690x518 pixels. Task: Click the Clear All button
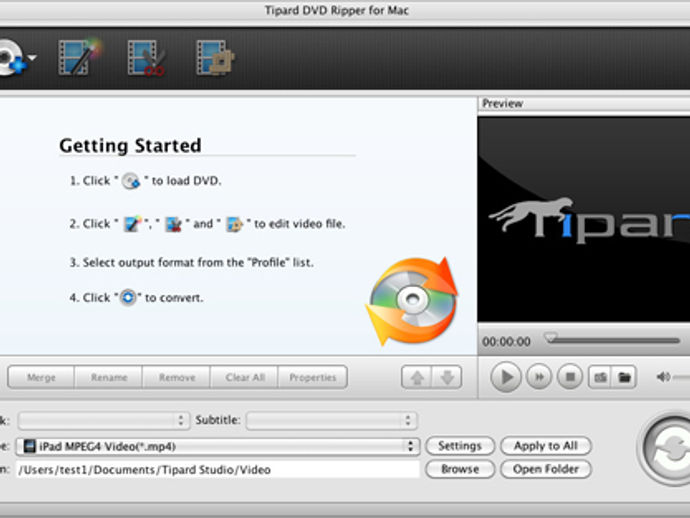[245, 377]
